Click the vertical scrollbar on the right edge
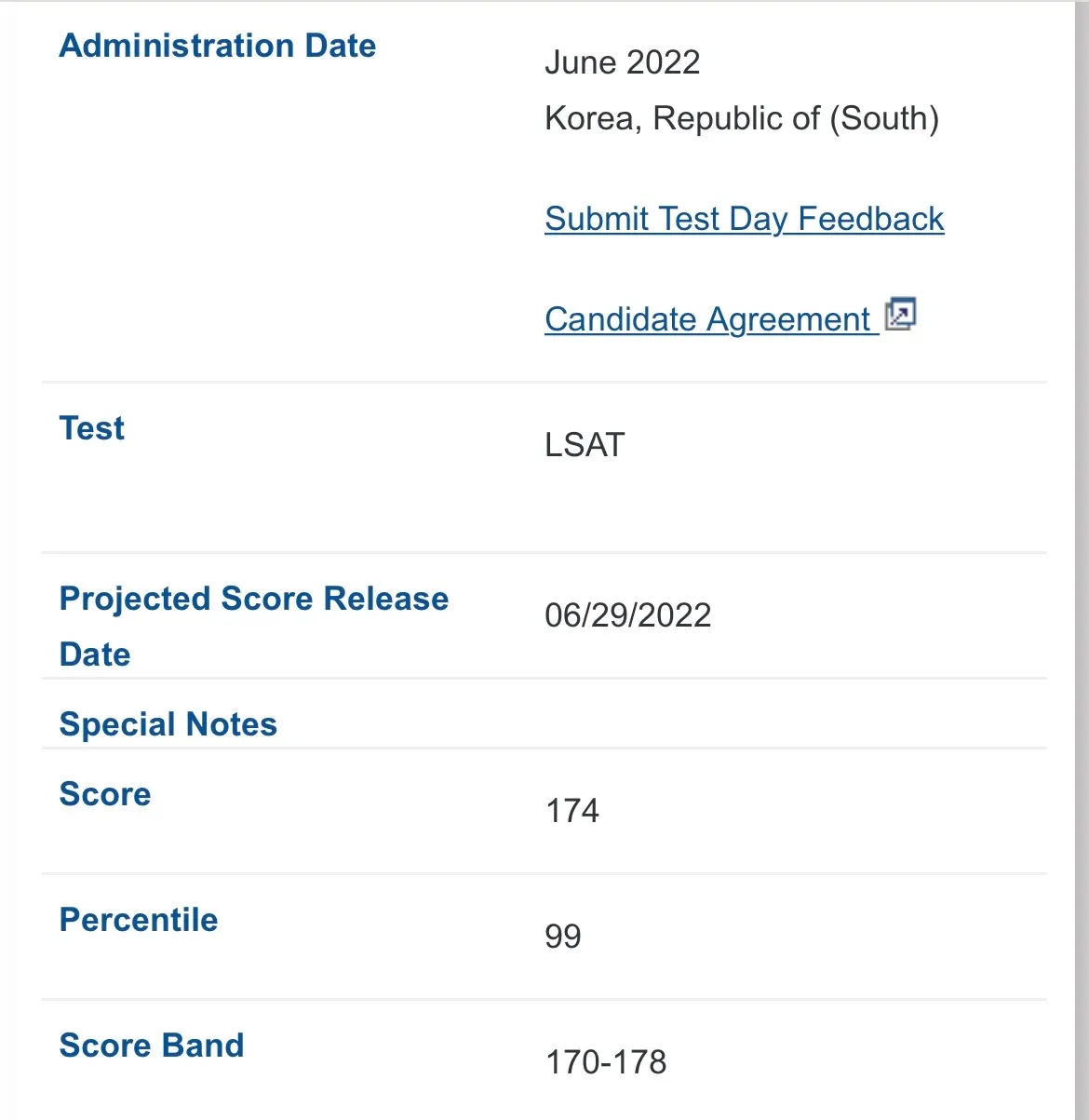This screenshot has height=1120, width=1089. tap(1080, 559)
